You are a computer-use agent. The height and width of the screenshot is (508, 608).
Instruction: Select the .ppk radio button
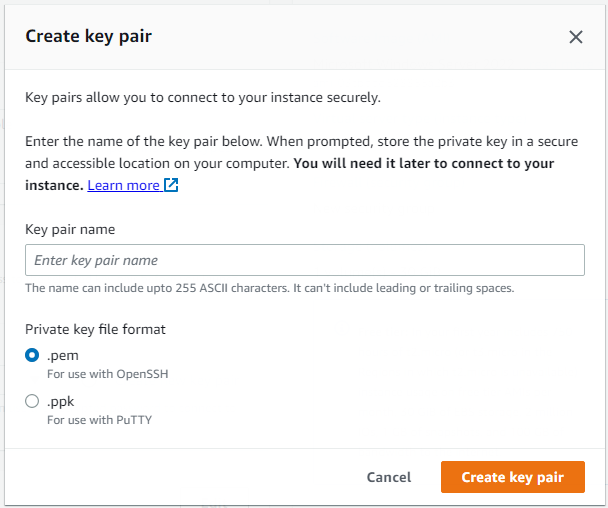pyautogui.click(x=32, y=401)
